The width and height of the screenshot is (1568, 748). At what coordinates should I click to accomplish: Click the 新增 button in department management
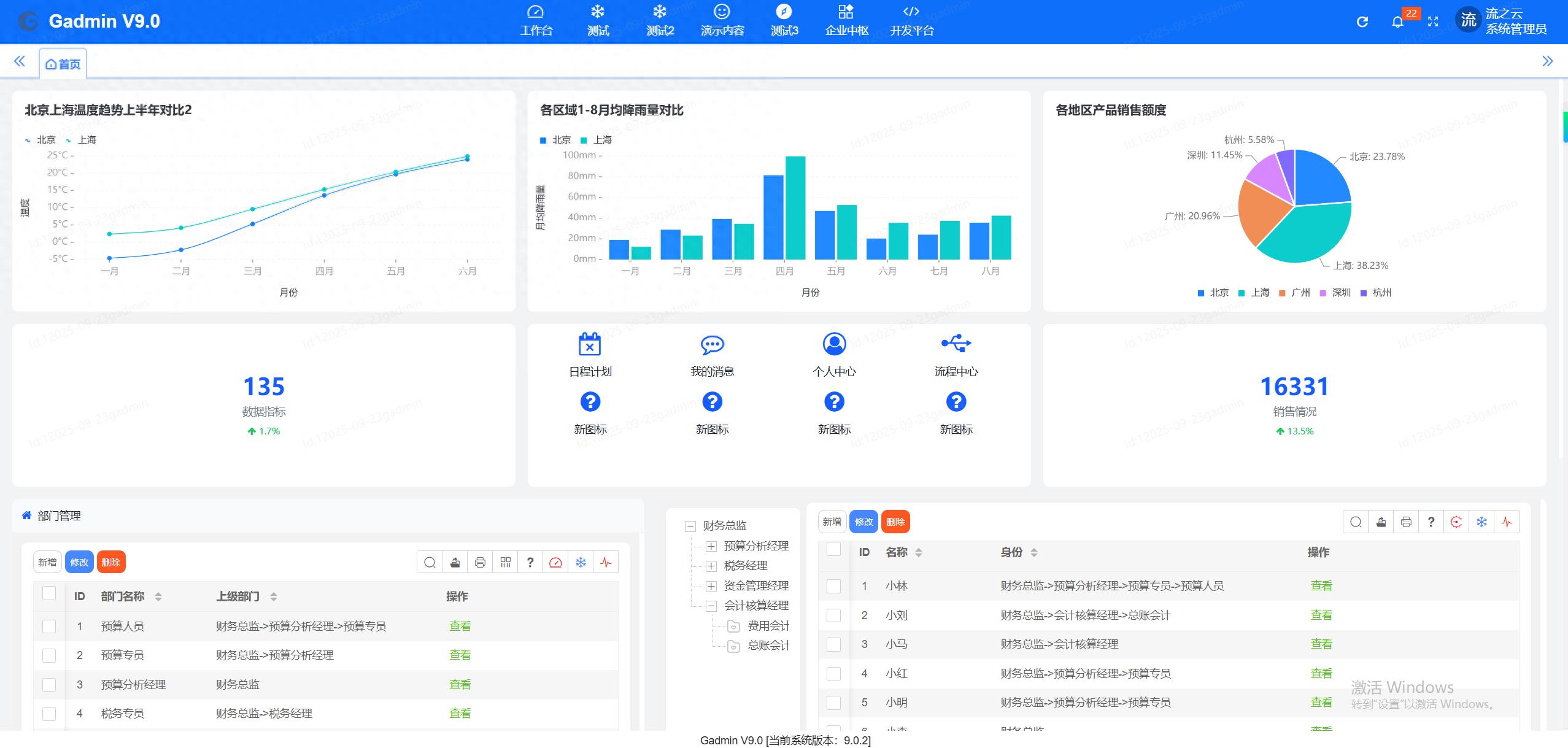(47, 561)
